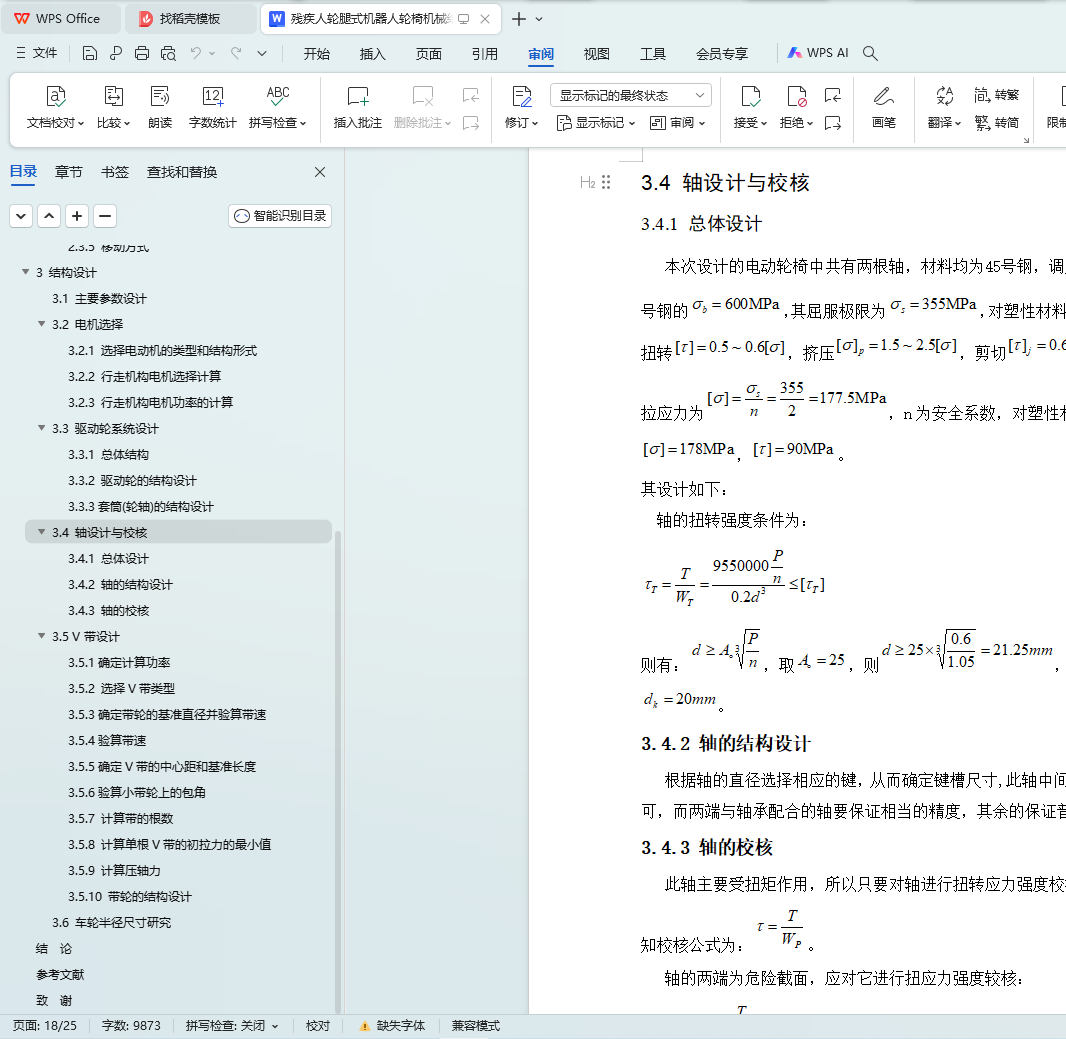
Task: Toggle 拼写检查 status in status bar
Action: point(232,1025)
